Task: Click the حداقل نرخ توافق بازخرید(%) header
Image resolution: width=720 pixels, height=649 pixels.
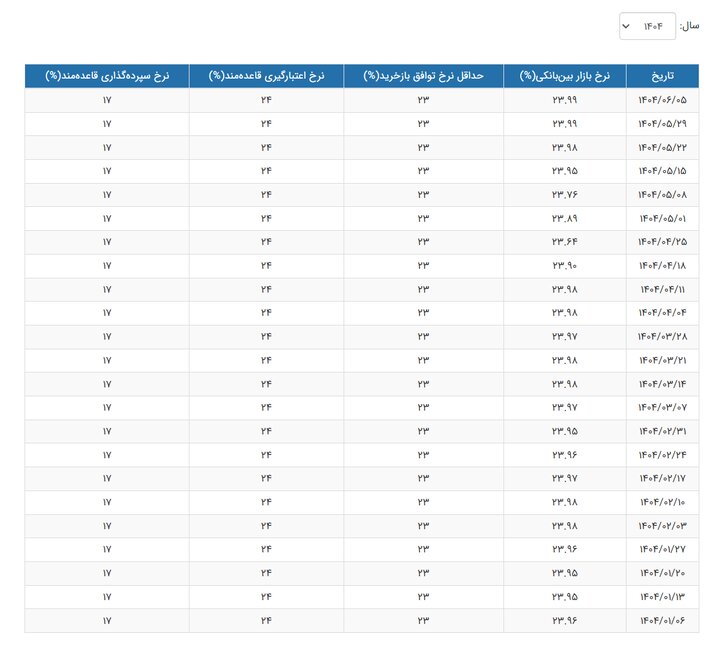Action: coord(423,76)
